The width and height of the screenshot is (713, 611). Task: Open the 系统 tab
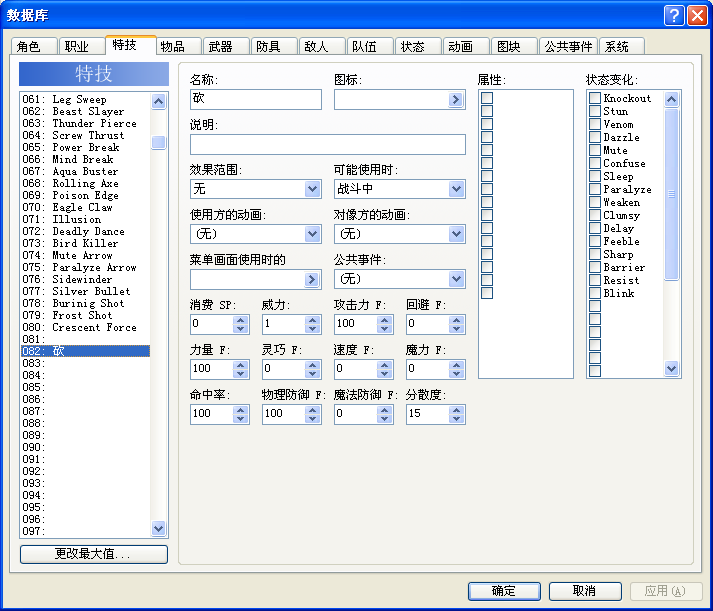[x=622, y=47]
